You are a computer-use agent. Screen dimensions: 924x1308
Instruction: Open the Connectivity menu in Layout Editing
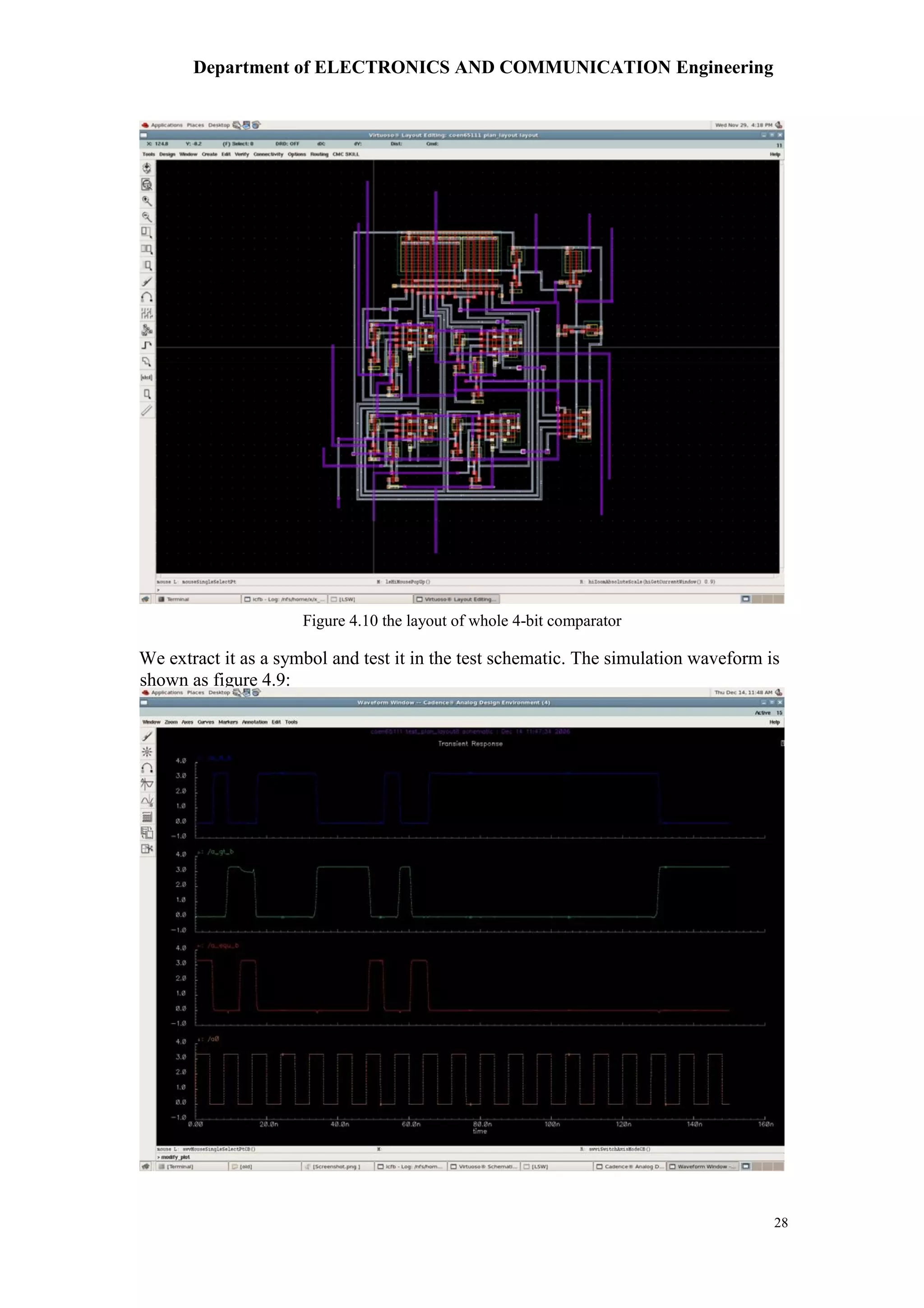[x=268, y=154]
